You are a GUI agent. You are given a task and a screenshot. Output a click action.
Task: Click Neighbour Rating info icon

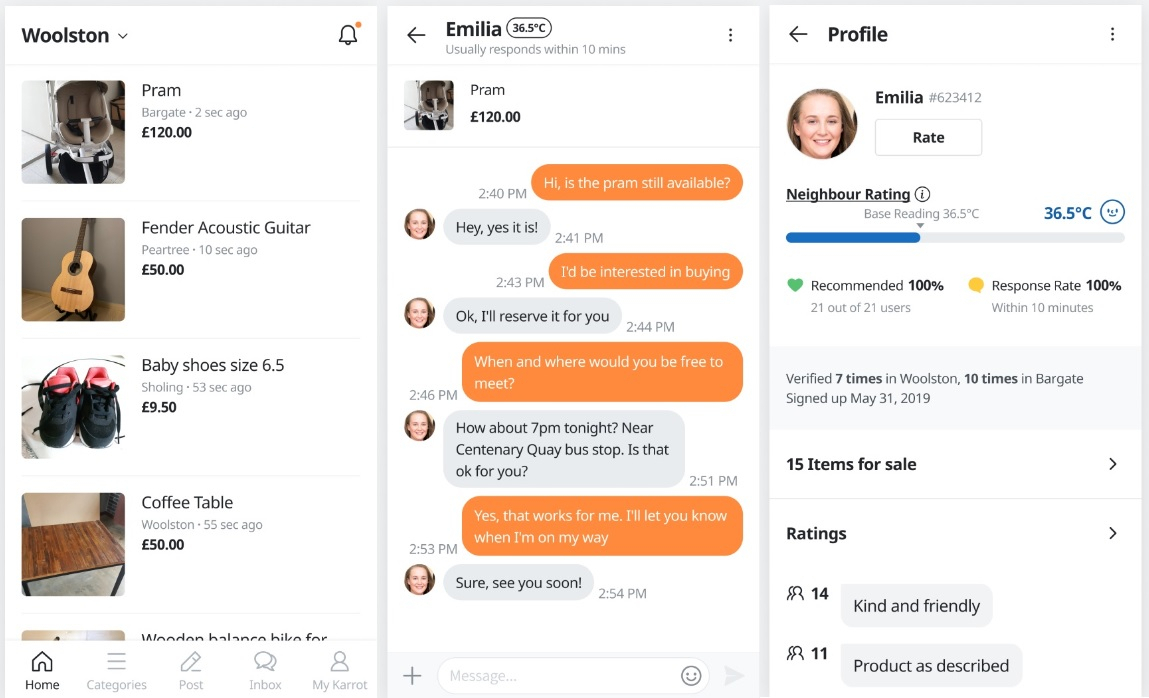[923, 194]
